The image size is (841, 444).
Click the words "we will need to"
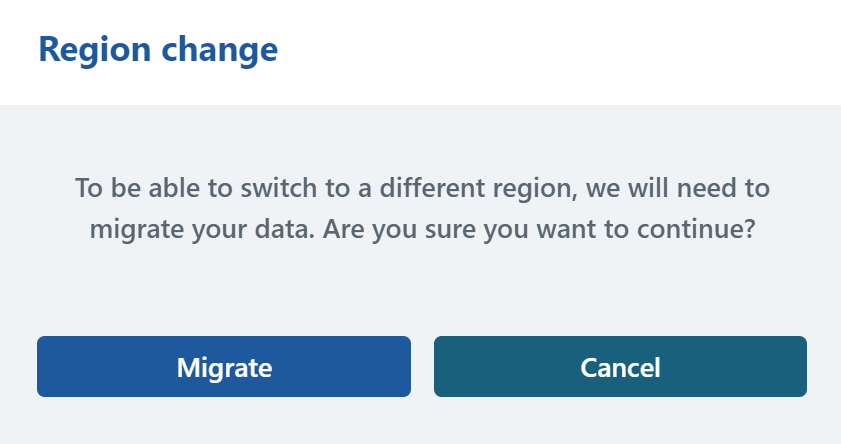(678, 187)
